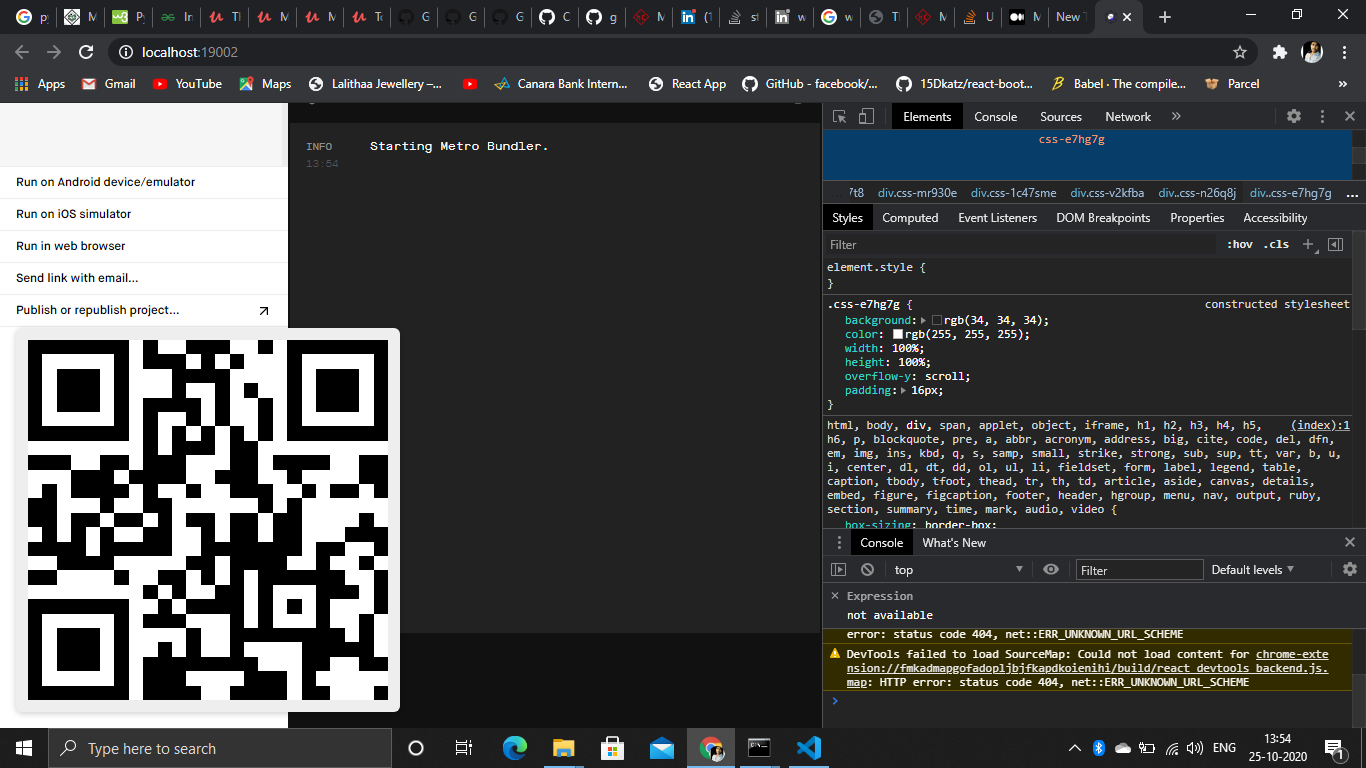Screen dimensions: 1366x768
Task: Bookmark this page with the star icon
Action: (x=1240, y=52)
